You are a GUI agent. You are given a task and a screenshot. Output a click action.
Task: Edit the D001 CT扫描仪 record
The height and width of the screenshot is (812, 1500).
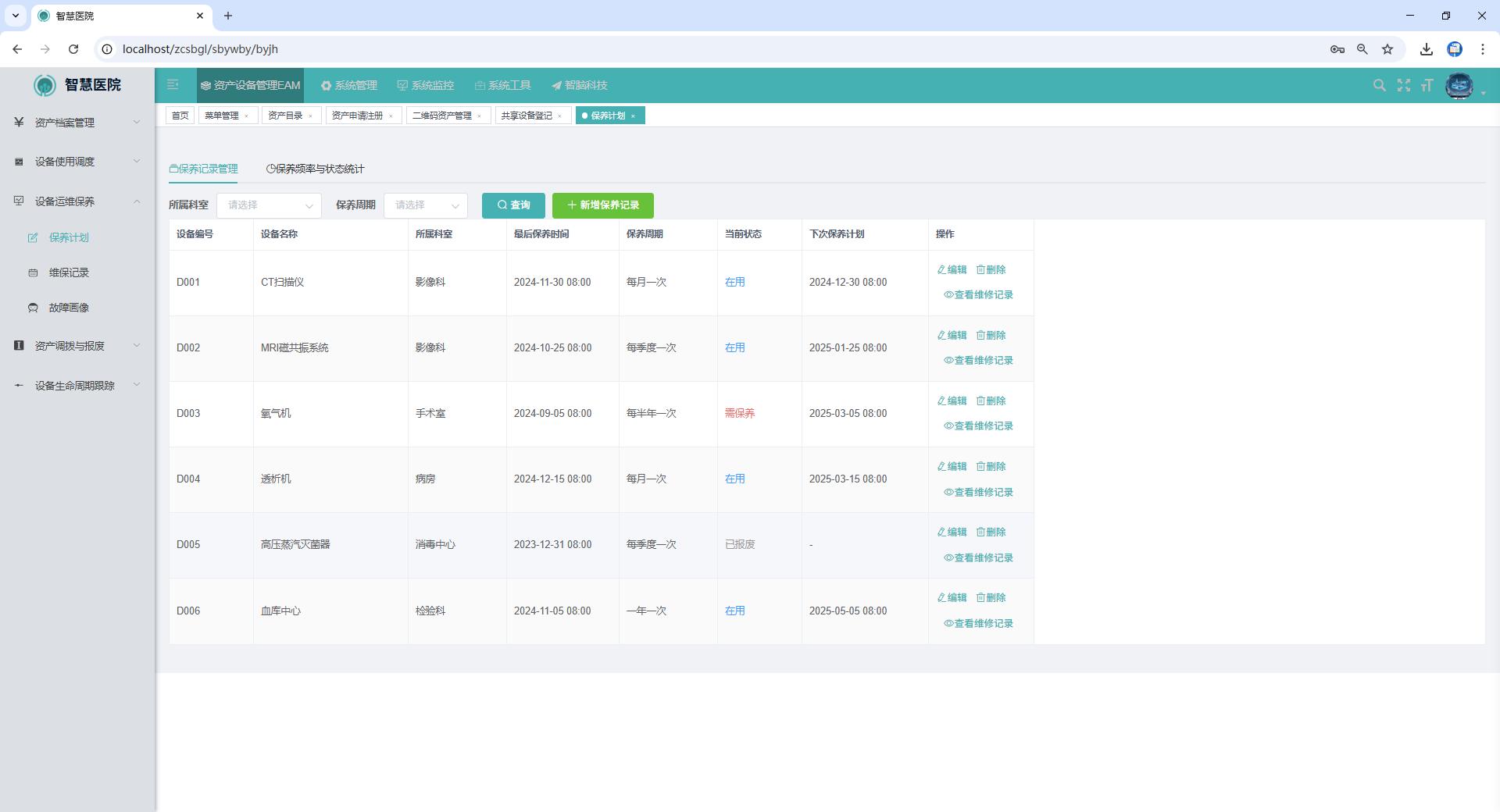point(952,269)
